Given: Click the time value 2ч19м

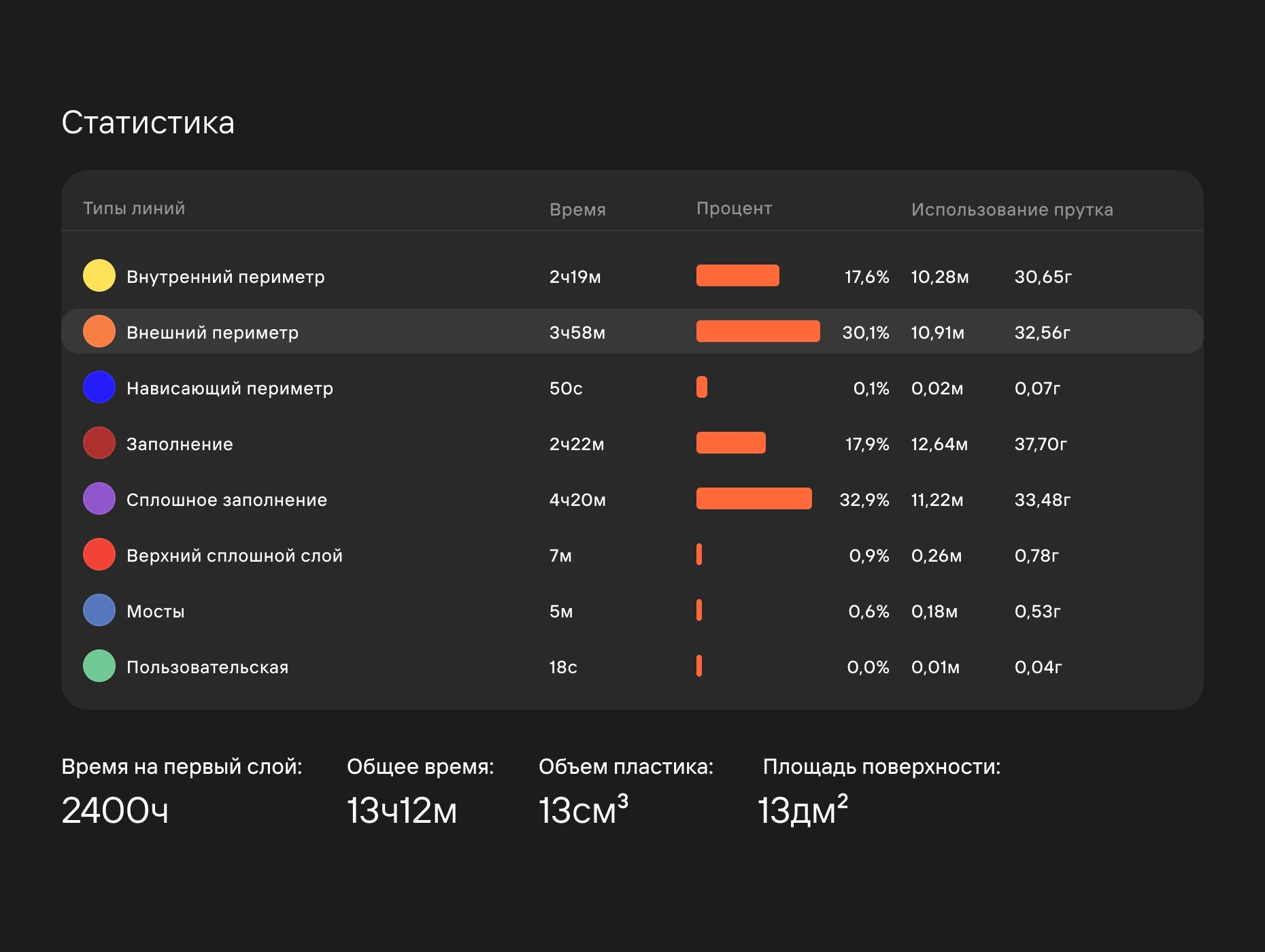Looking at the screenshot, I should click(x=575, y=277).
